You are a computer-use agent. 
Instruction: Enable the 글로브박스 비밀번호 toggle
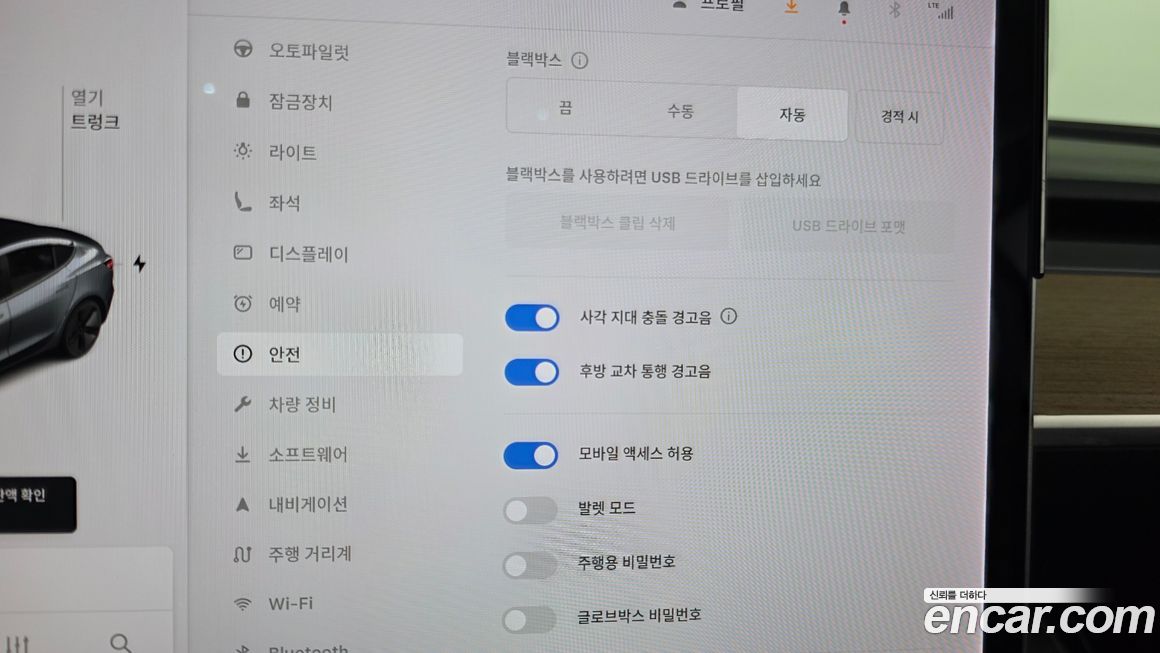coord(530,620)
